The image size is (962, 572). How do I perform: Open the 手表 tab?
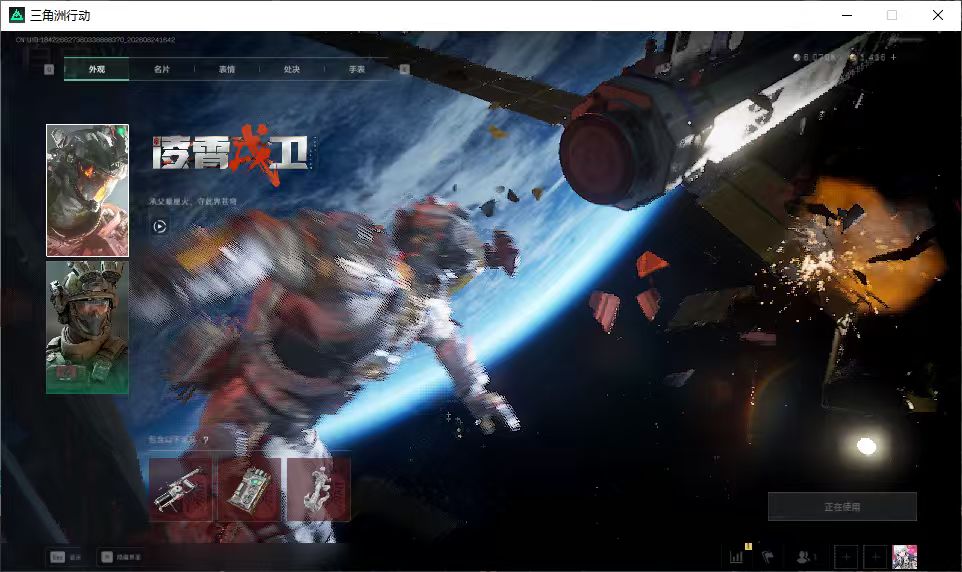356,69
